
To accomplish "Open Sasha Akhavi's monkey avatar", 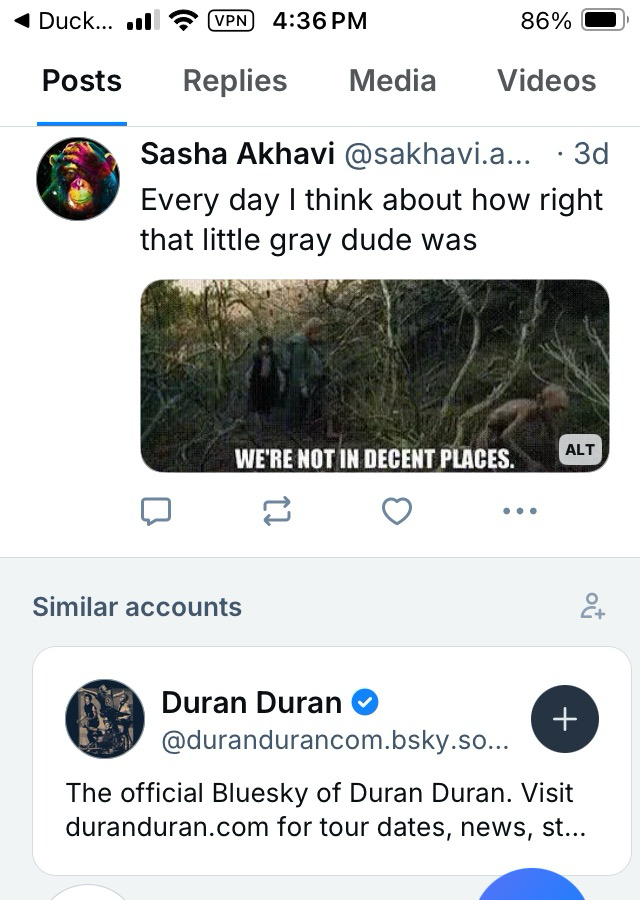I will pos(78,179).
